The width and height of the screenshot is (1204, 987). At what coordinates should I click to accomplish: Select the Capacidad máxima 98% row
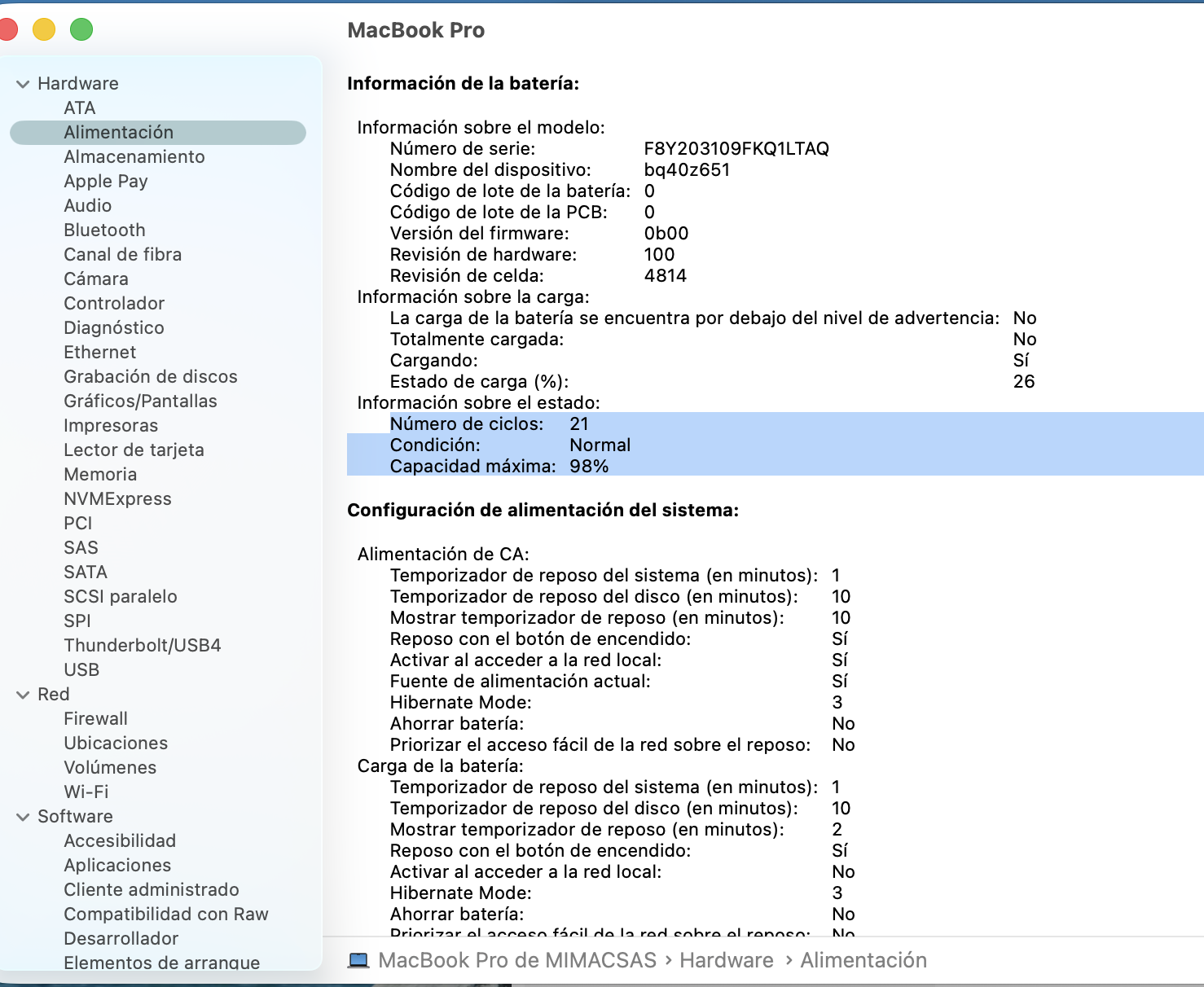click(x=776, y=466)
